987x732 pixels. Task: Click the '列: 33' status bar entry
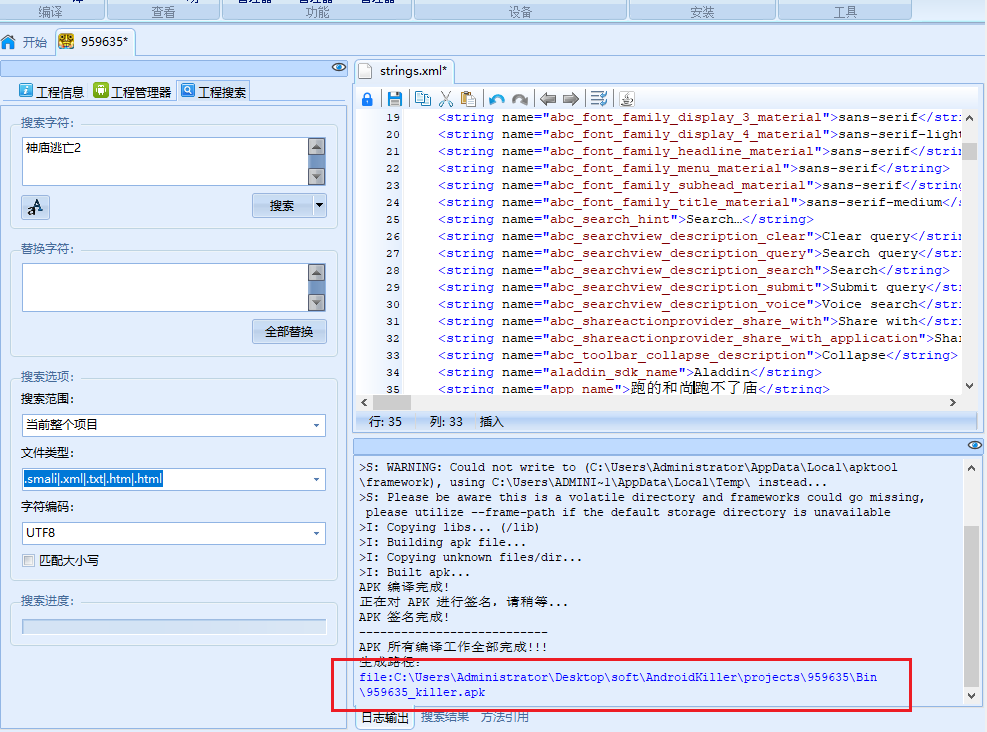click(x=446, y=422)
